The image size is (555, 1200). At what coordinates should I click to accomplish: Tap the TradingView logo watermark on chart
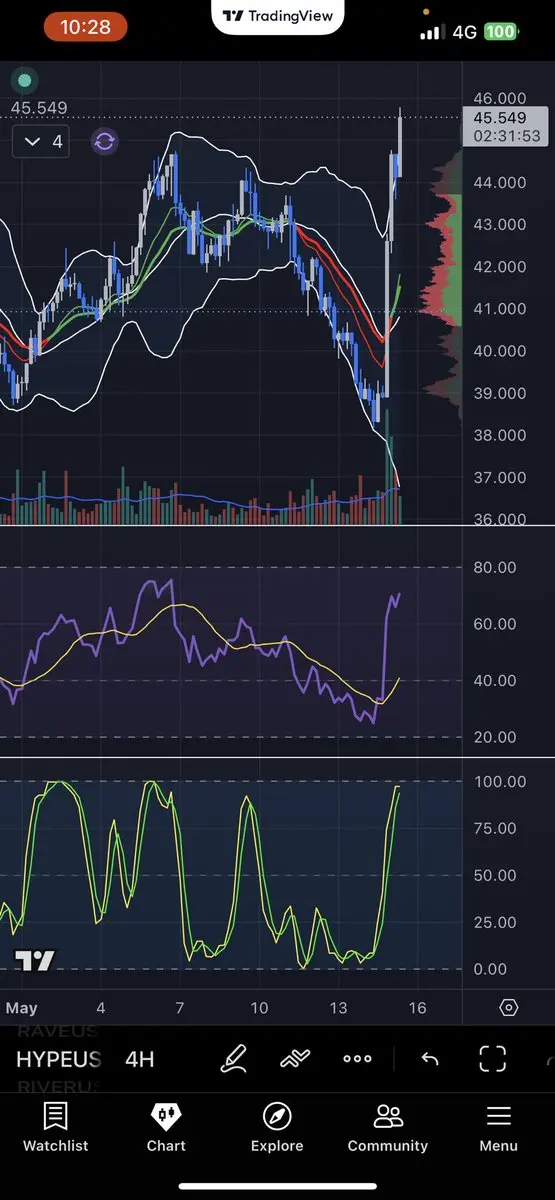35,961
